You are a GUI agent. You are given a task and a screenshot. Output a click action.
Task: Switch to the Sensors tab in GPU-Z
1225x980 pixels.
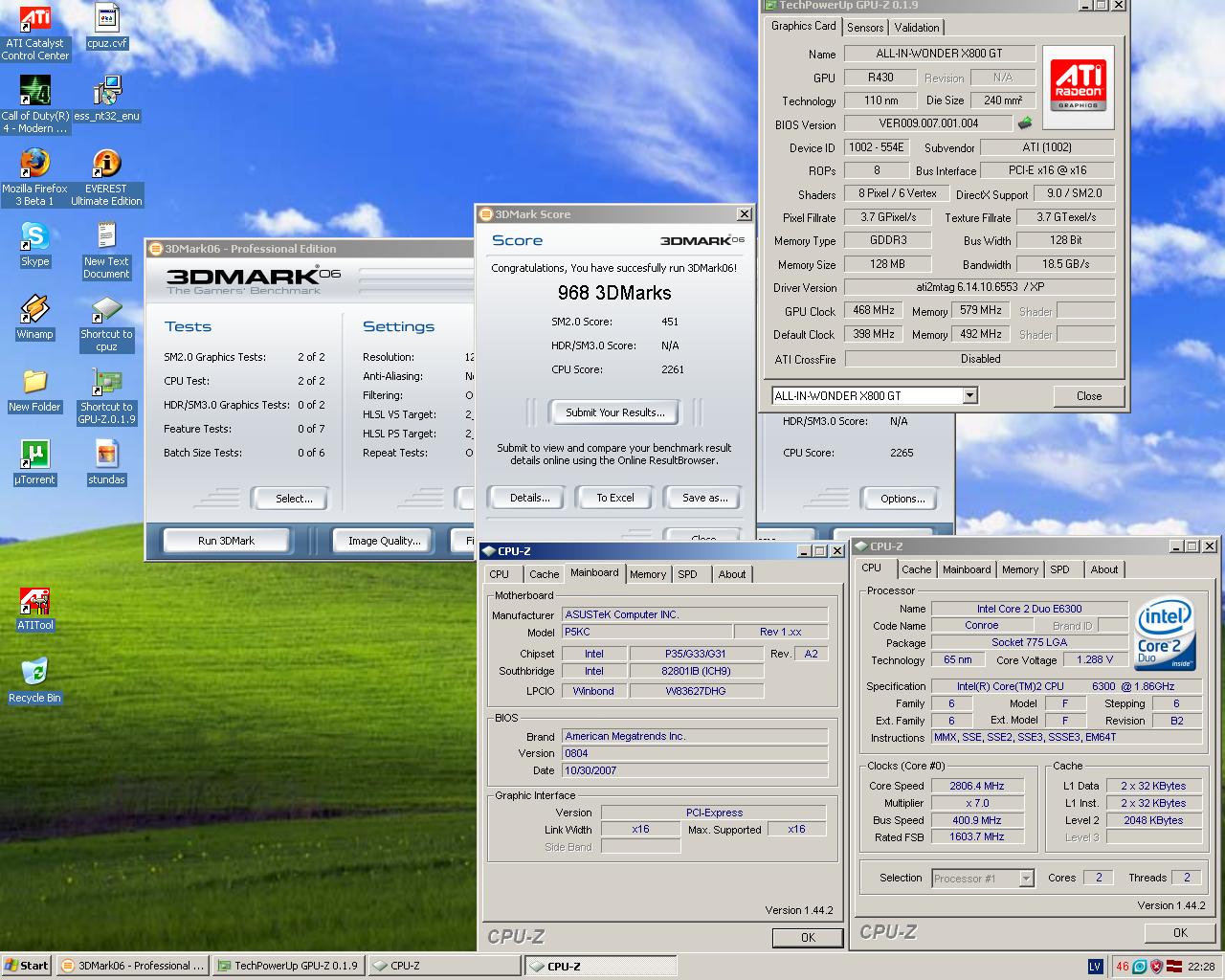click(865, 28)
